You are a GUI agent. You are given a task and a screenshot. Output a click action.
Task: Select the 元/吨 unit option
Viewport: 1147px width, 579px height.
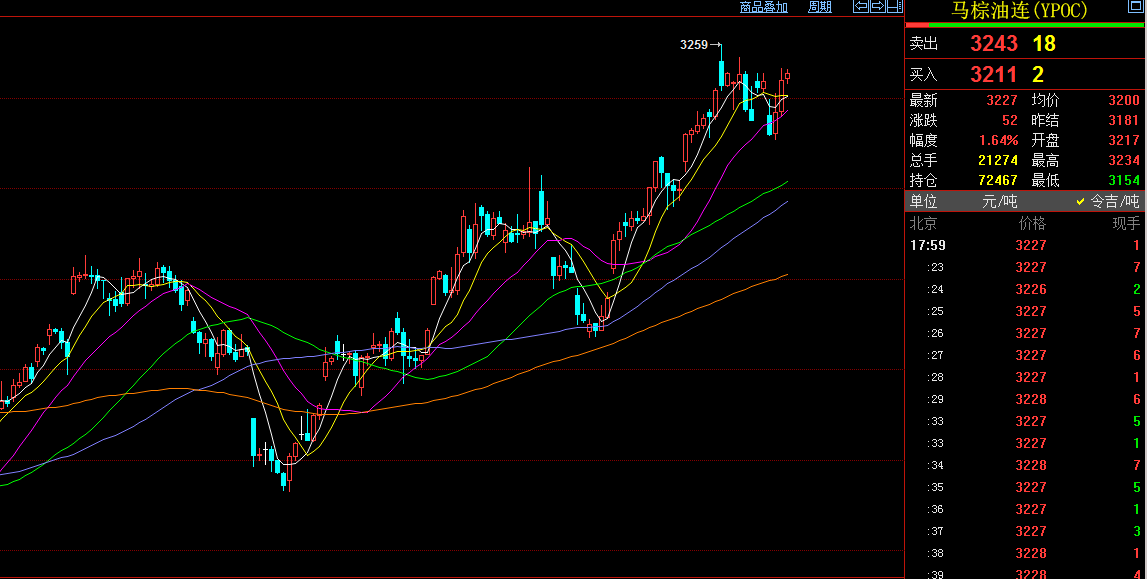999,201
